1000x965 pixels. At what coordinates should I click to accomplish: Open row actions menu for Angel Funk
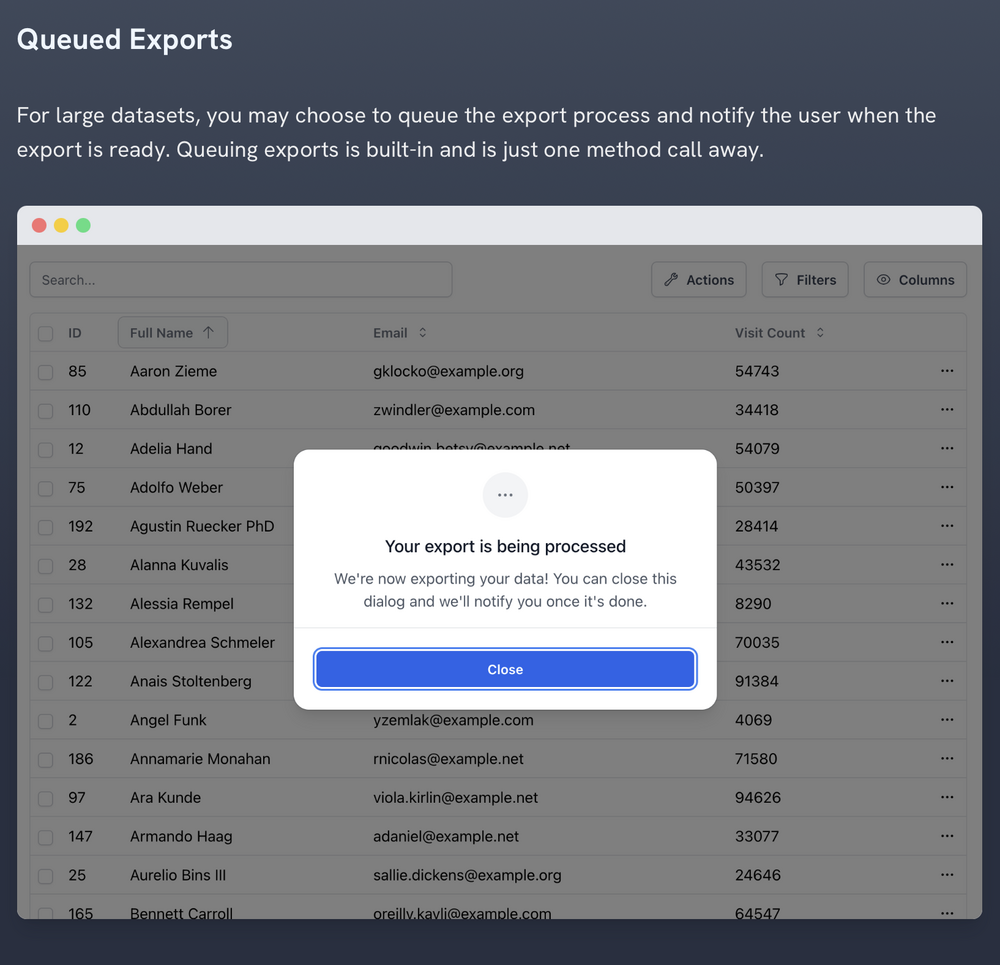(946, 719)
